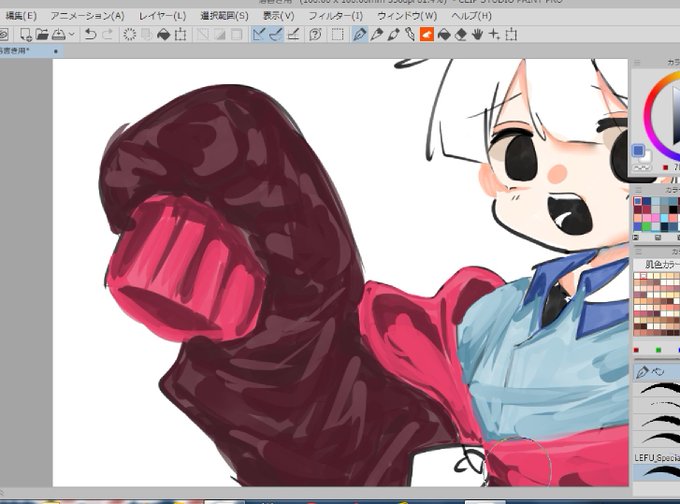Open the 表示(V) menu
Screen dimensions: 680x504
coord(278,16)
